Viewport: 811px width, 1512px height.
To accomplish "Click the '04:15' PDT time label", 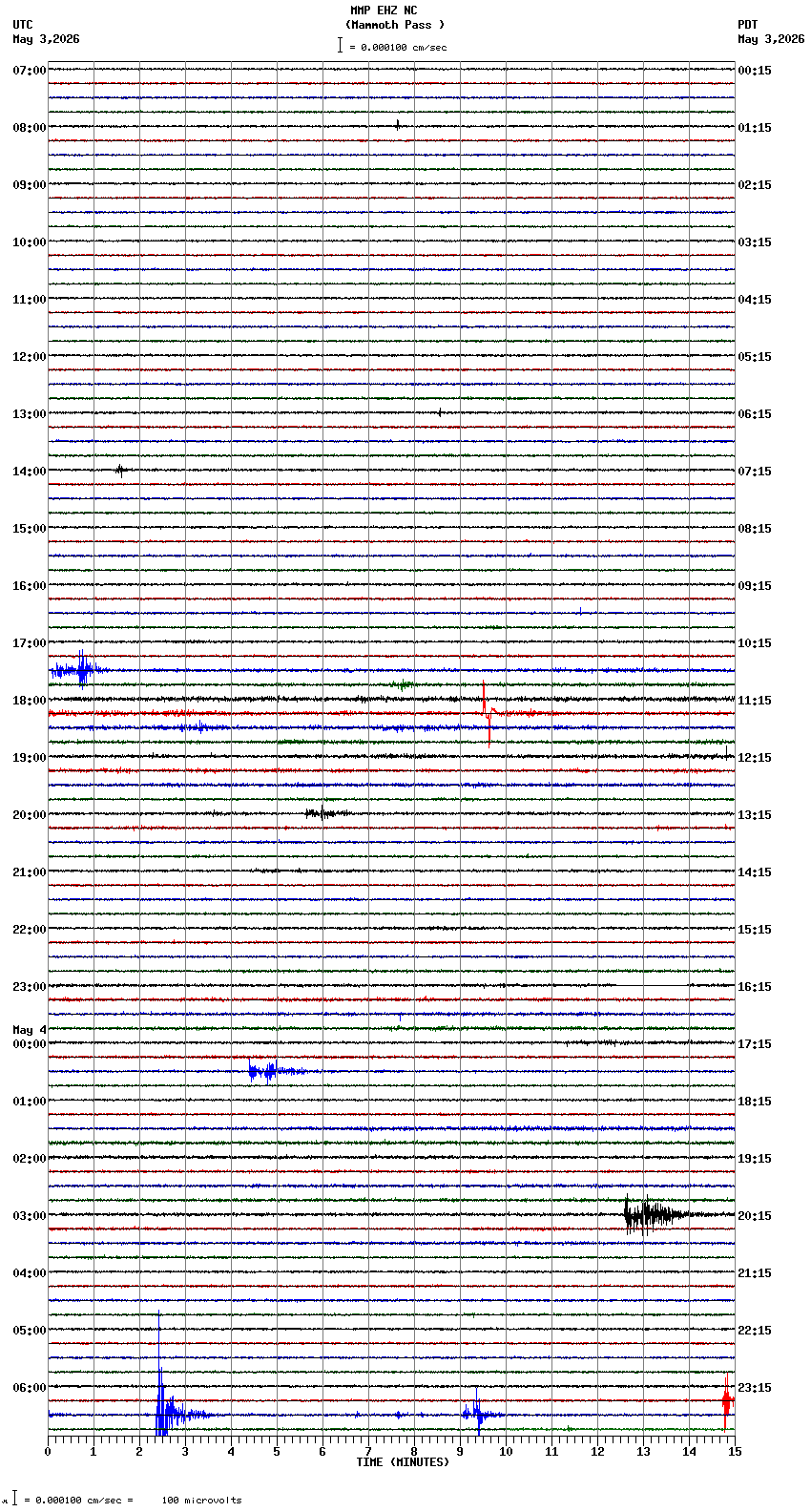I will 755,300.
